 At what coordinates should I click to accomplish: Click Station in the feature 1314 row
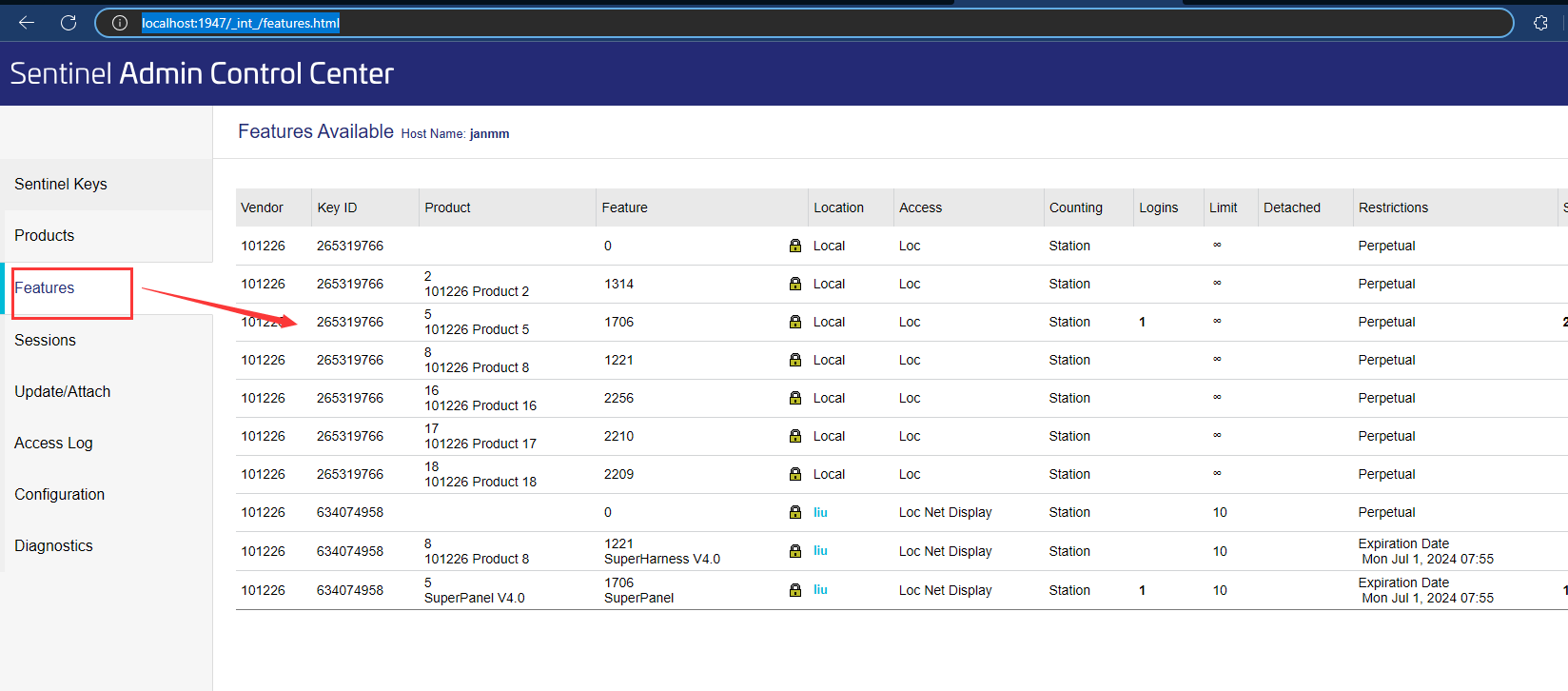pos(1069,284)
